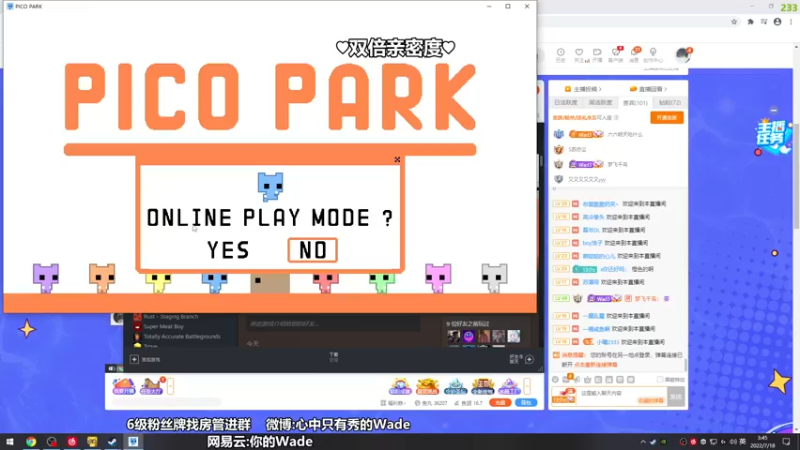
Task: Click first friend avatar in Steam panel
Action: pyautogui.click(x=453, y=336)
